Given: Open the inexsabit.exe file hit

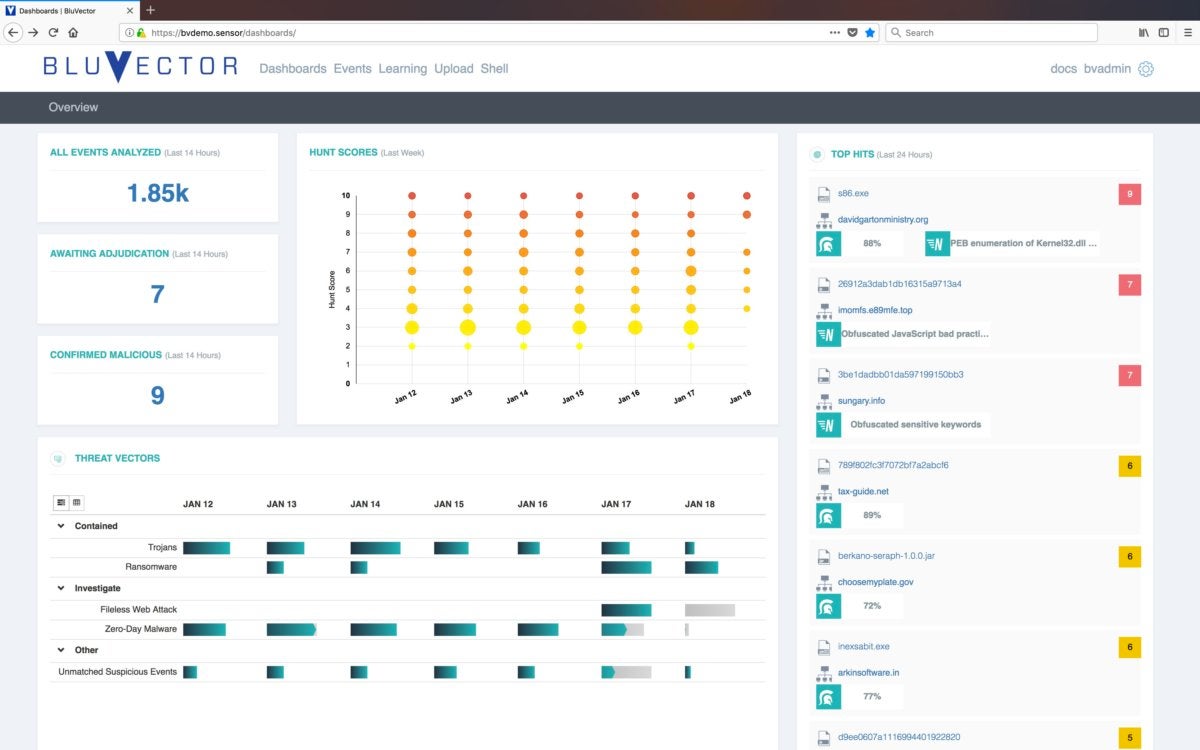Looking at the screenshot, I should pyautogui.click(x=864, y=647).
